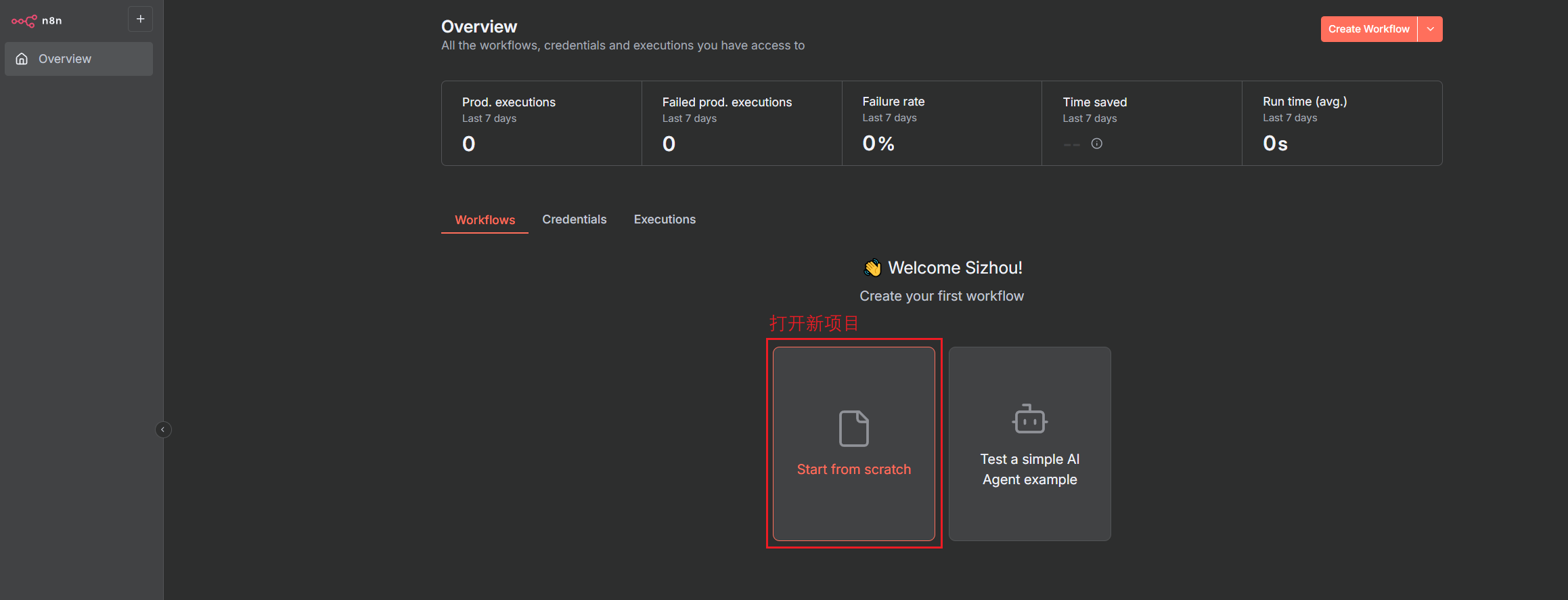Click the Prod. executions stat card
This screenshot has height=600, width=1568.
[x=541, y=123]
